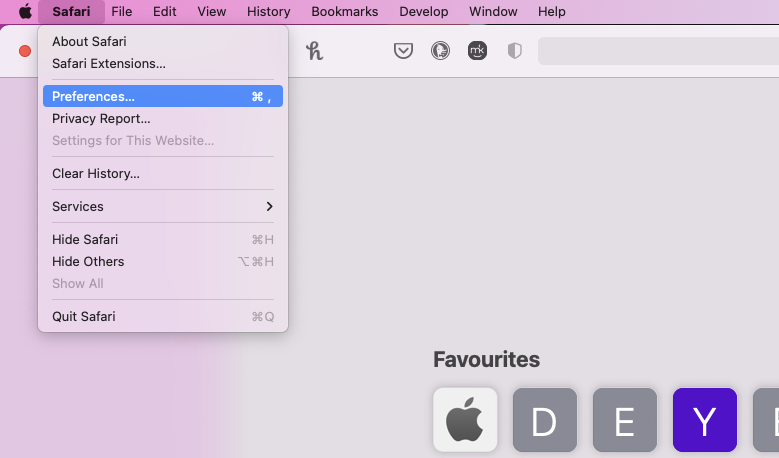Select Preferences… in the Safari menu
779x458 pixels.
pyautogui.click(x=163, y=96)
